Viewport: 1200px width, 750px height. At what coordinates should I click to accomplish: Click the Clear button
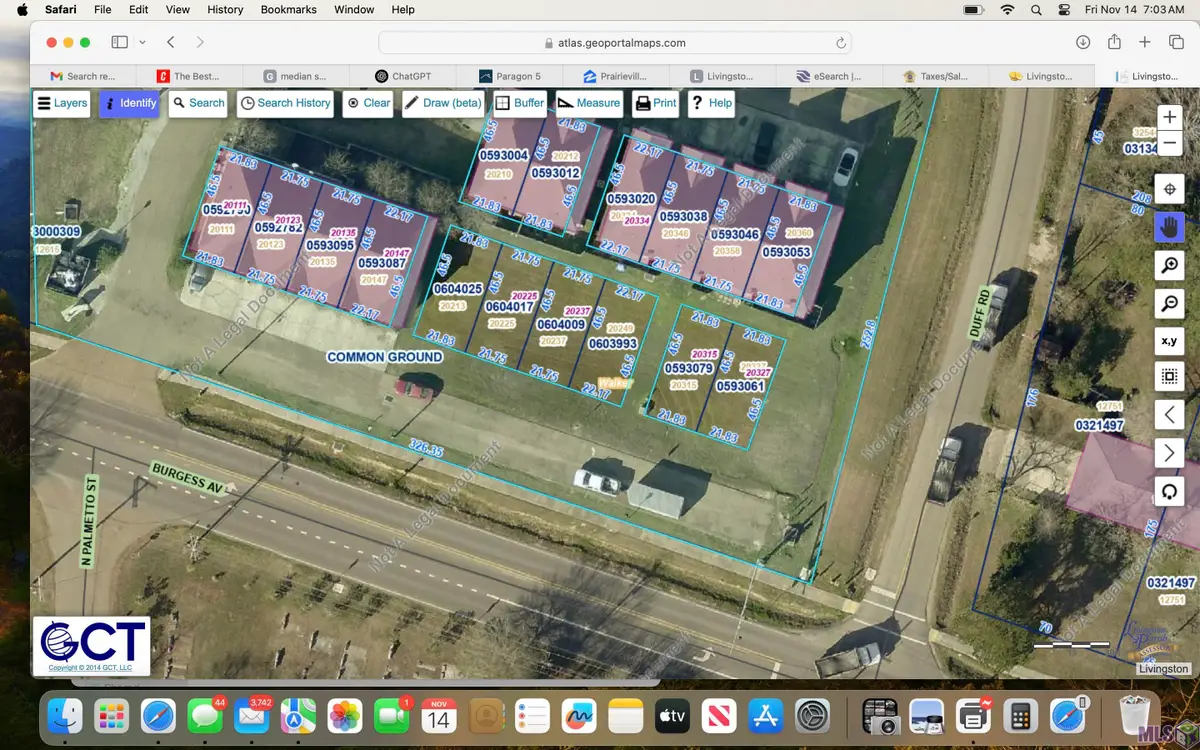coord(367,103)
